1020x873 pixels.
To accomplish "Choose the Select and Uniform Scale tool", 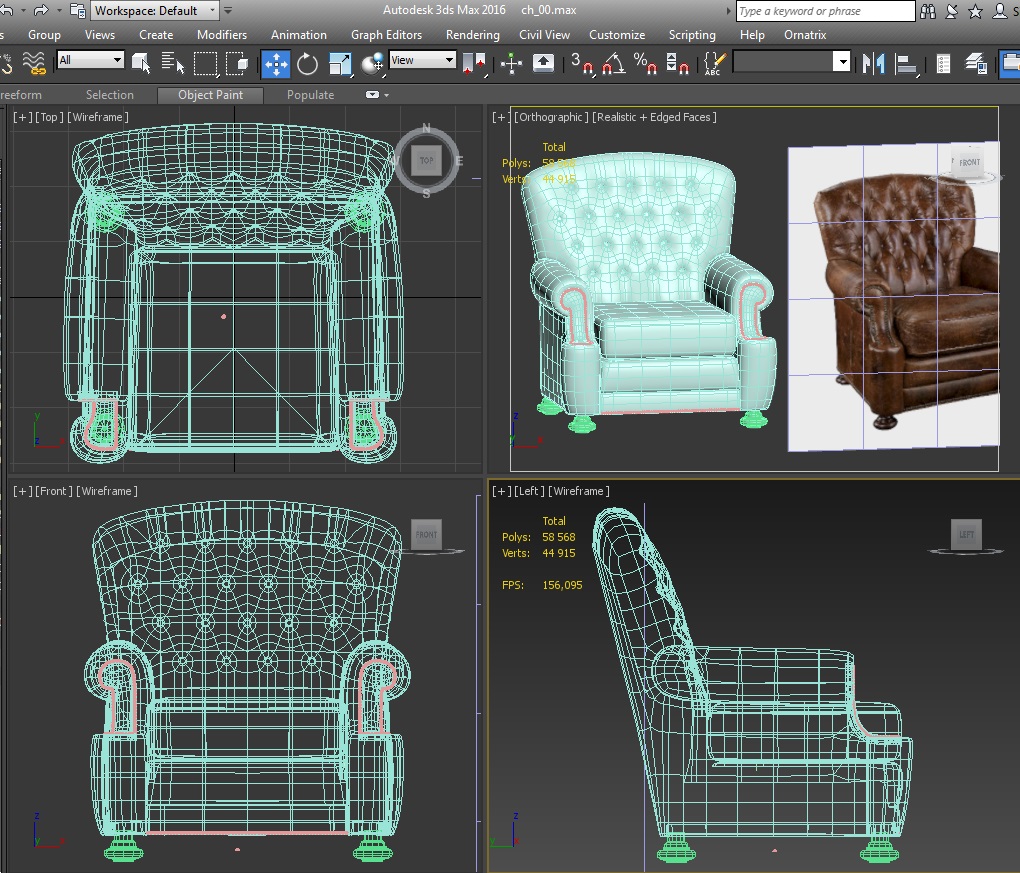I will tap(338, 64).
